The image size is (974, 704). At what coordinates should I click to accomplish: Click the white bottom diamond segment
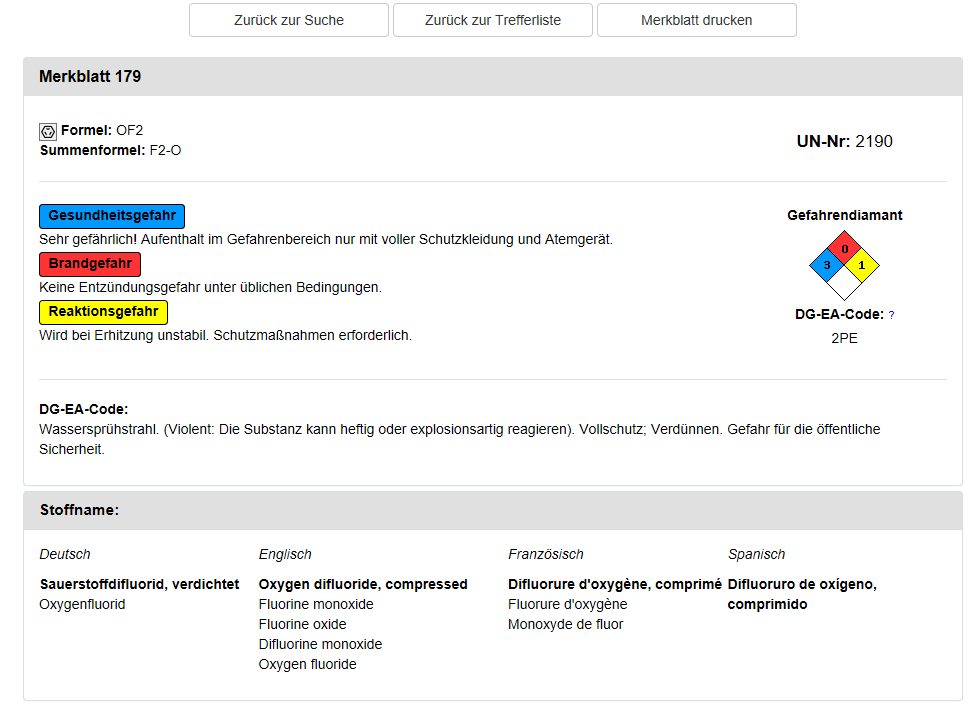point(844,283)
